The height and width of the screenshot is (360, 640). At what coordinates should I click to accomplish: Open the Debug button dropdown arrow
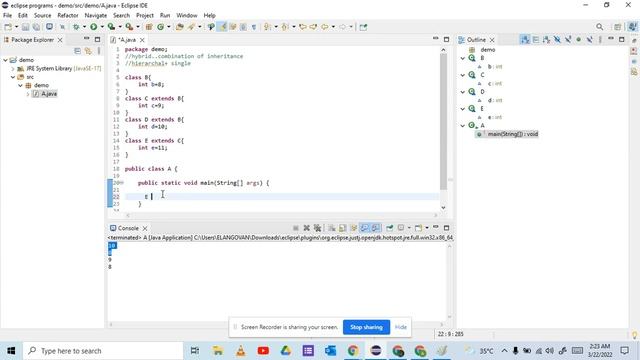tap(84, 27)
